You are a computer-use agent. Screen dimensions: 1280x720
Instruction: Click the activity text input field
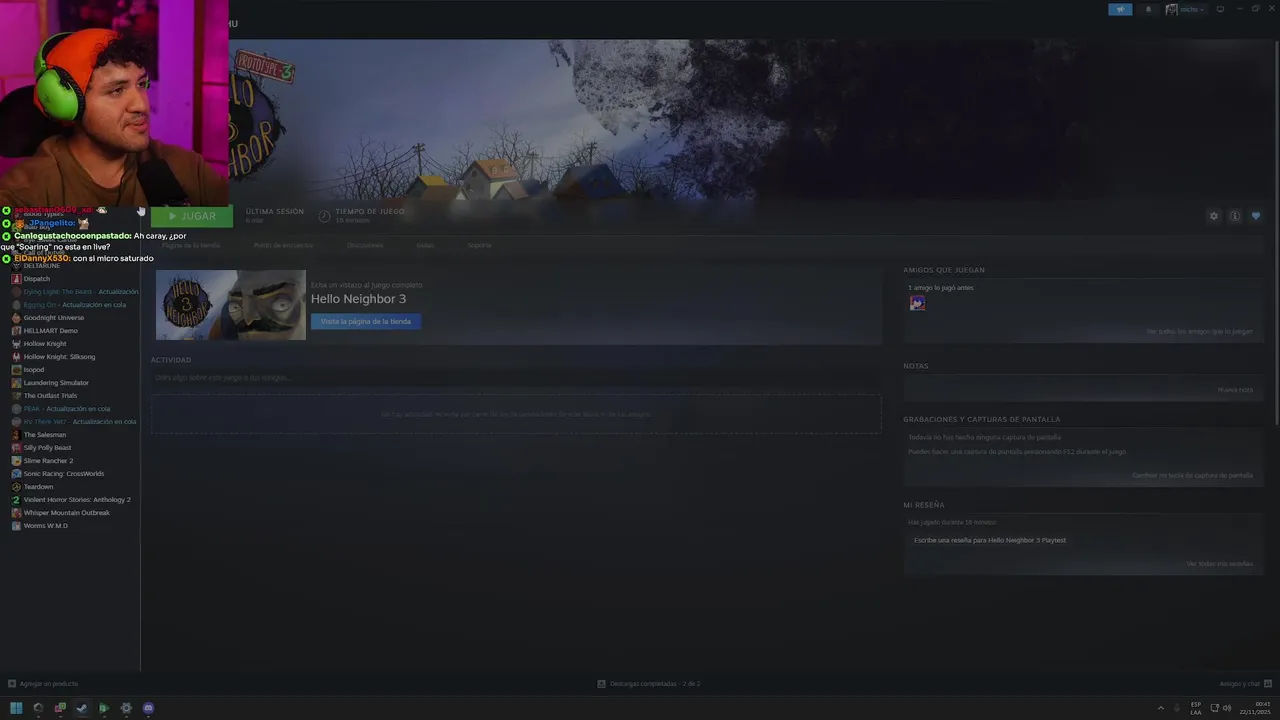click(x=516, y=378)
